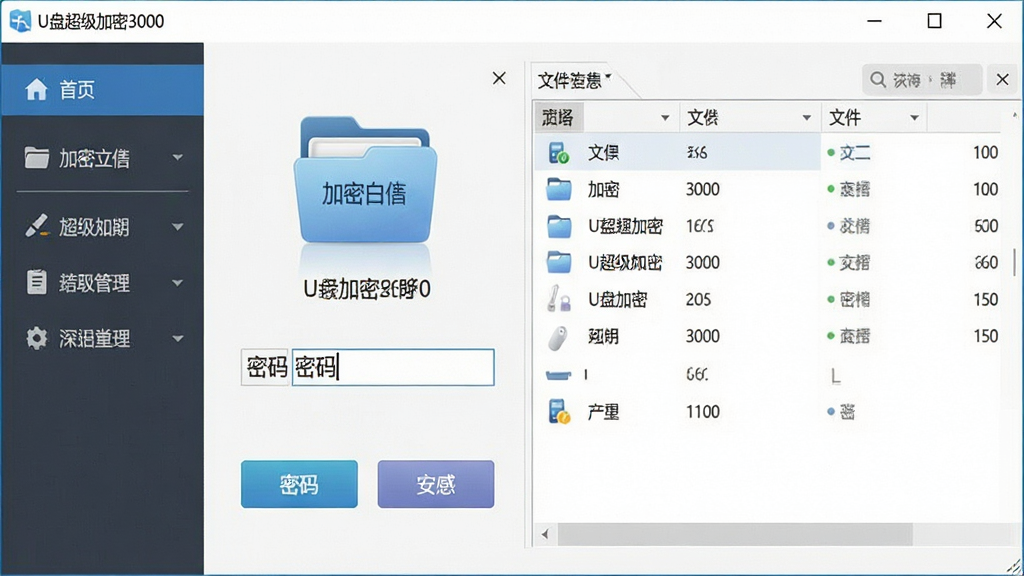Click the app logo in the title bar

coord(20,21)
